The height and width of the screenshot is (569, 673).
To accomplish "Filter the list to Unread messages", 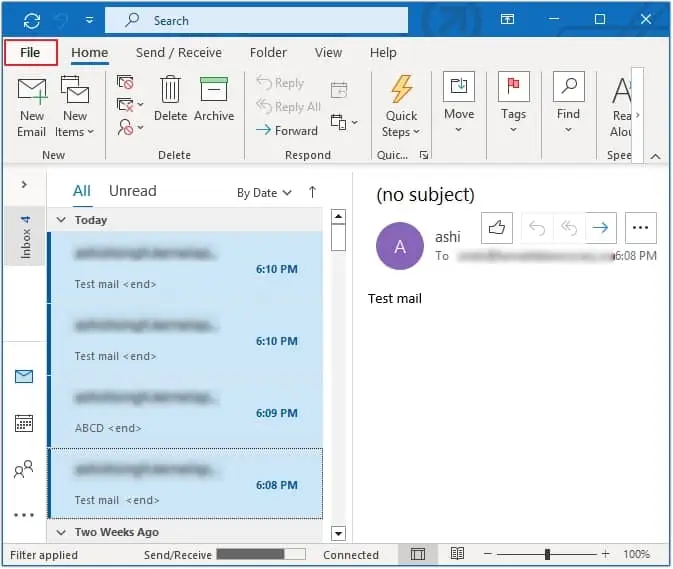I will (x=133, y=191).
